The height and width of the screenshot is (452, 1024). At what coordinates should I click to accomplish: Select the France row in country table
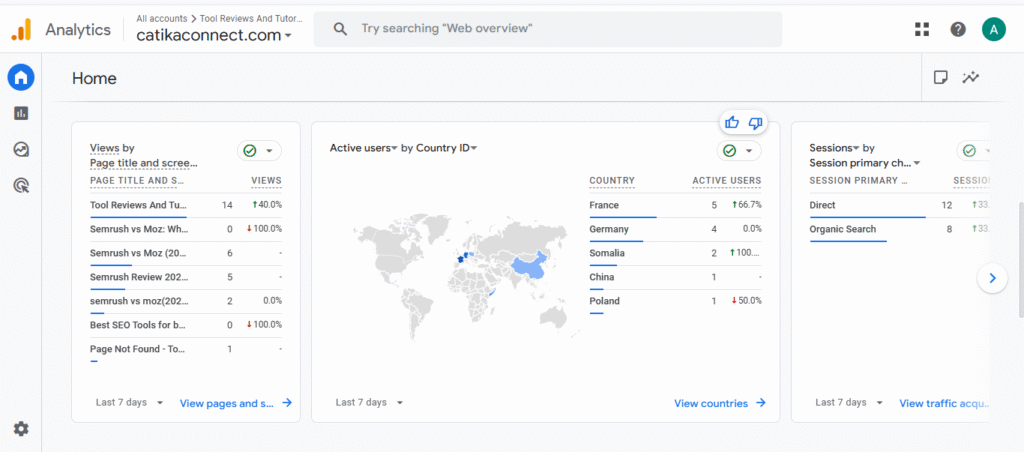[x=604, y=205]
